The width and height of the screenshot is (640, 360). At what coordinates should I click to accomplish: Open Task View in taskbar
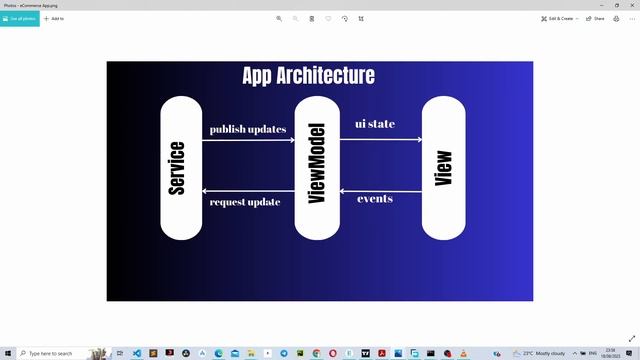pos(120,353)
